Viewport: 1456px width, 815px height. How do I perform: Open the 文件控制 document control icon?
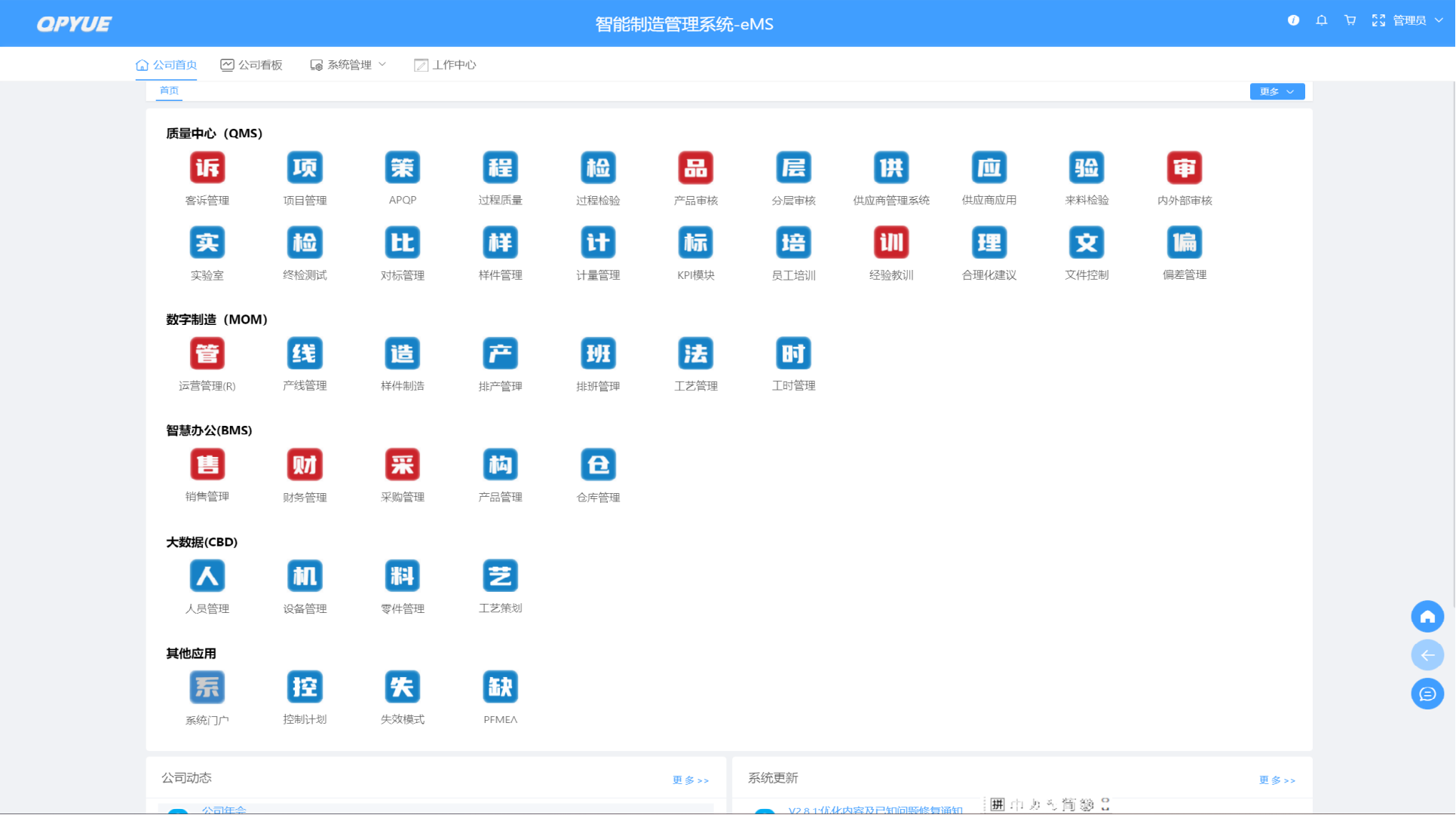[1086, 243]
